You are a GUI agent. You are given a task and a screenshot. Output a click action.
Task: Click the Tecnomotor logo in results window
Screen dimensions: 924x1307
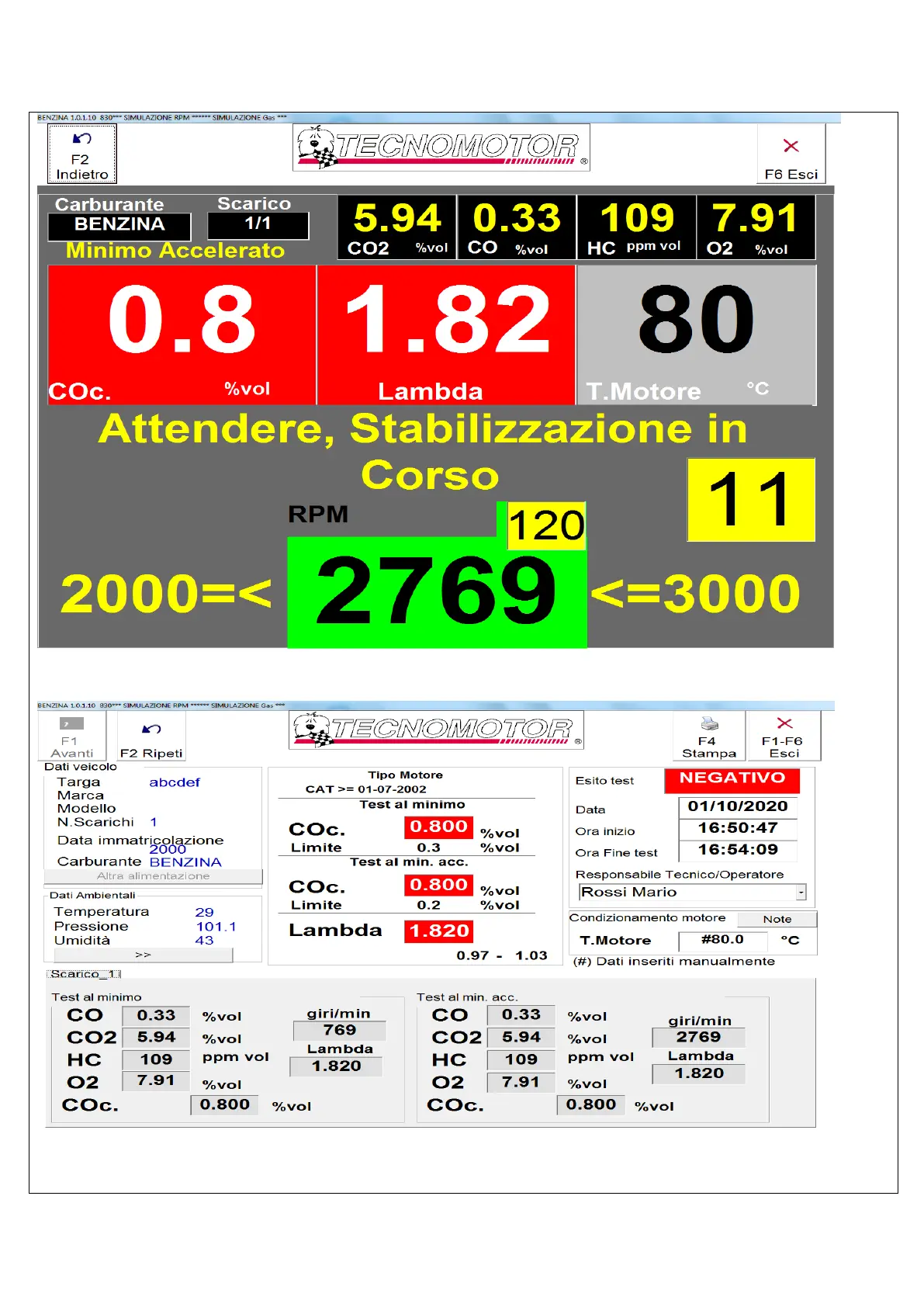436,730
